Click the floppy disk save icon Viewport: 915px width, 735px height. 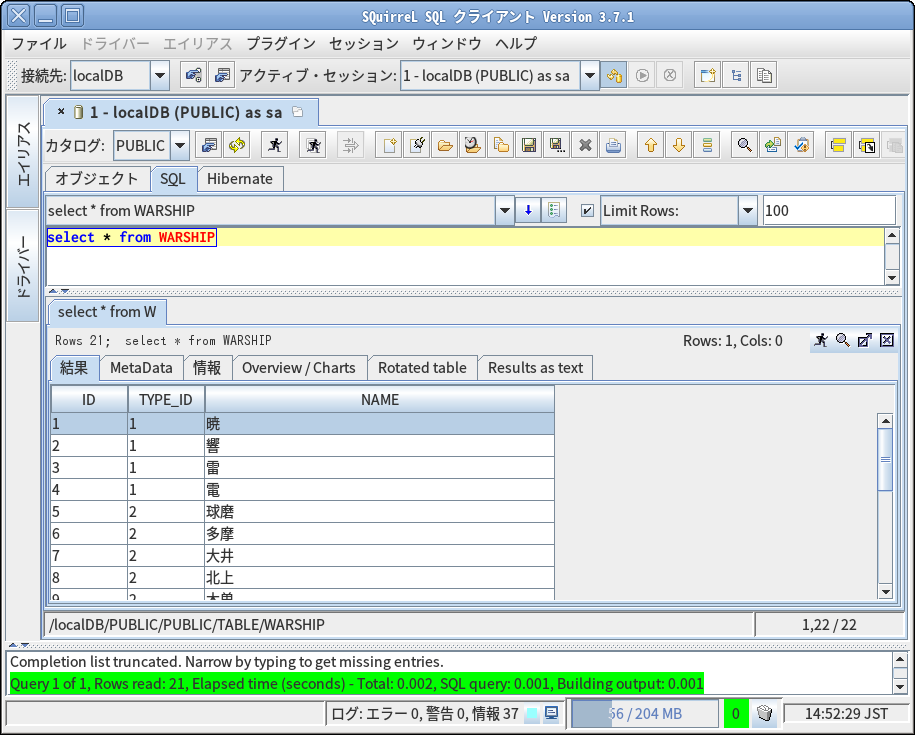(x=529, y=145)
